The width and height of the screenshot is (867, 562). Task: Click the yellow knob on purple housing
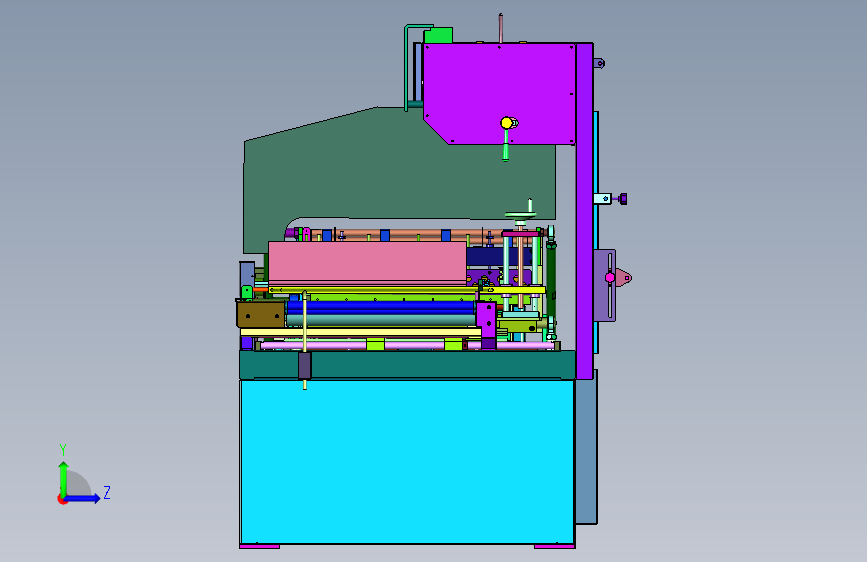506,123
